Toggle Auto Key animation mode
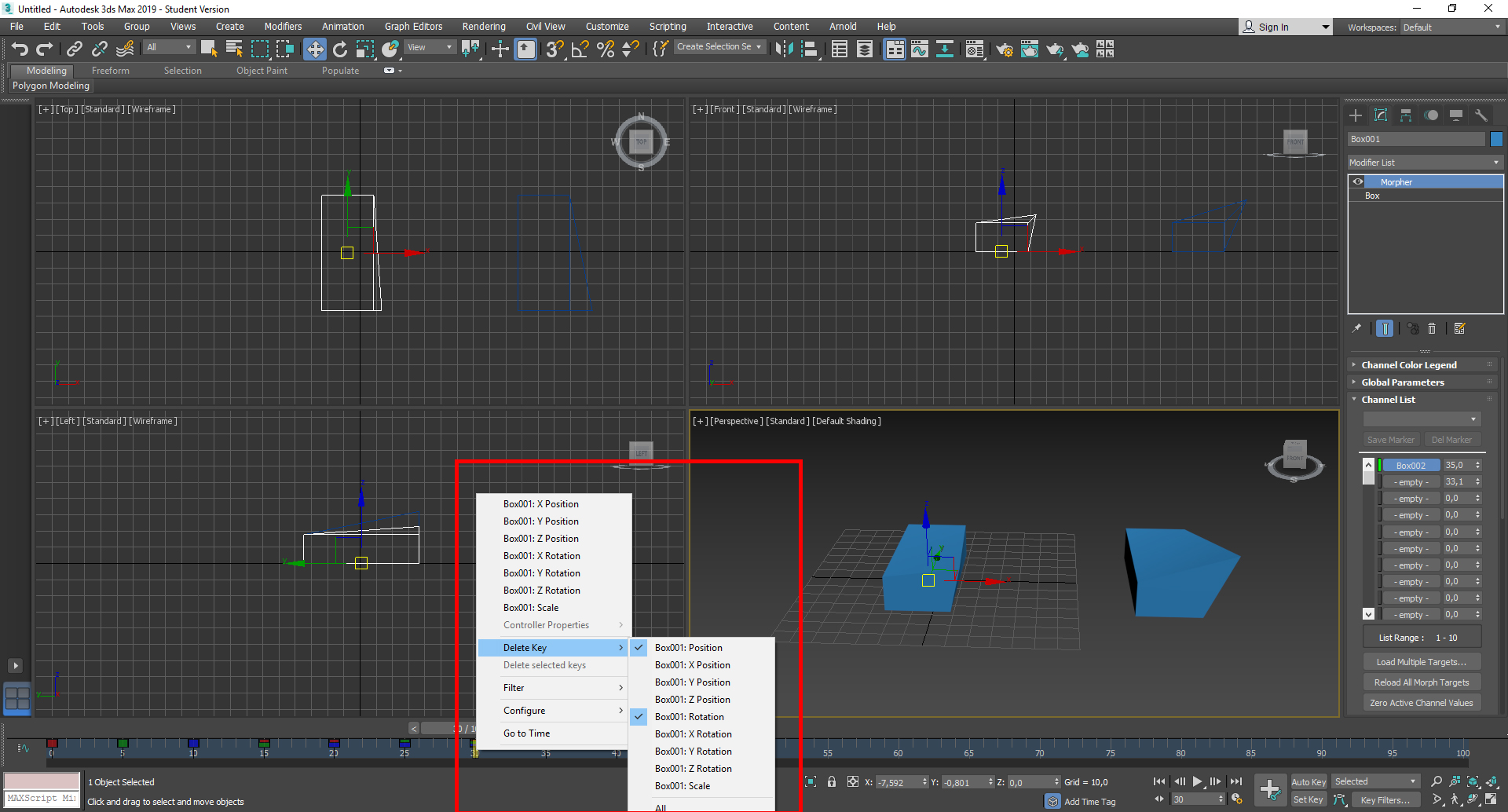 point(1308,781)
